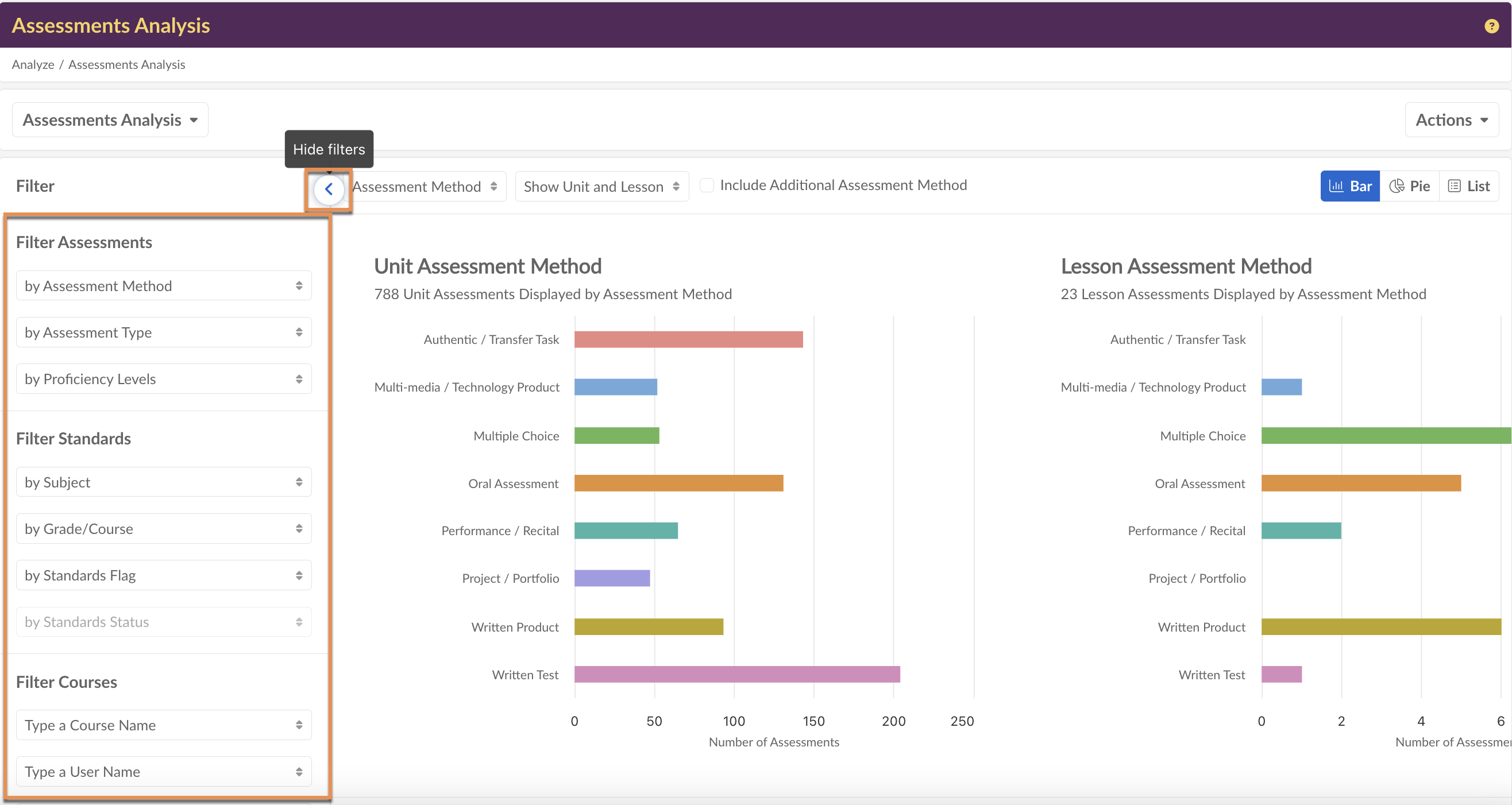
Task: Open the by Standards Flag dropdown
Action: [163, 575]
